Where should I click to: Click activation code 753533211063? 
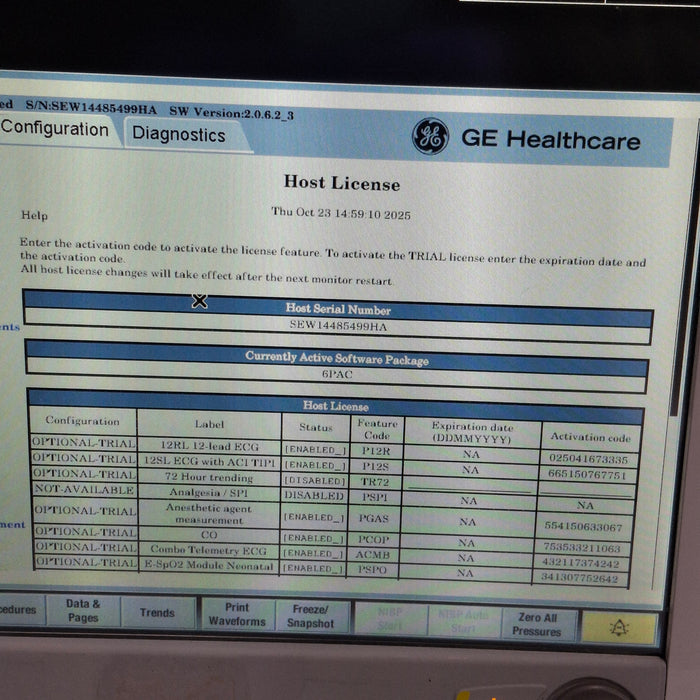[582, 548]
